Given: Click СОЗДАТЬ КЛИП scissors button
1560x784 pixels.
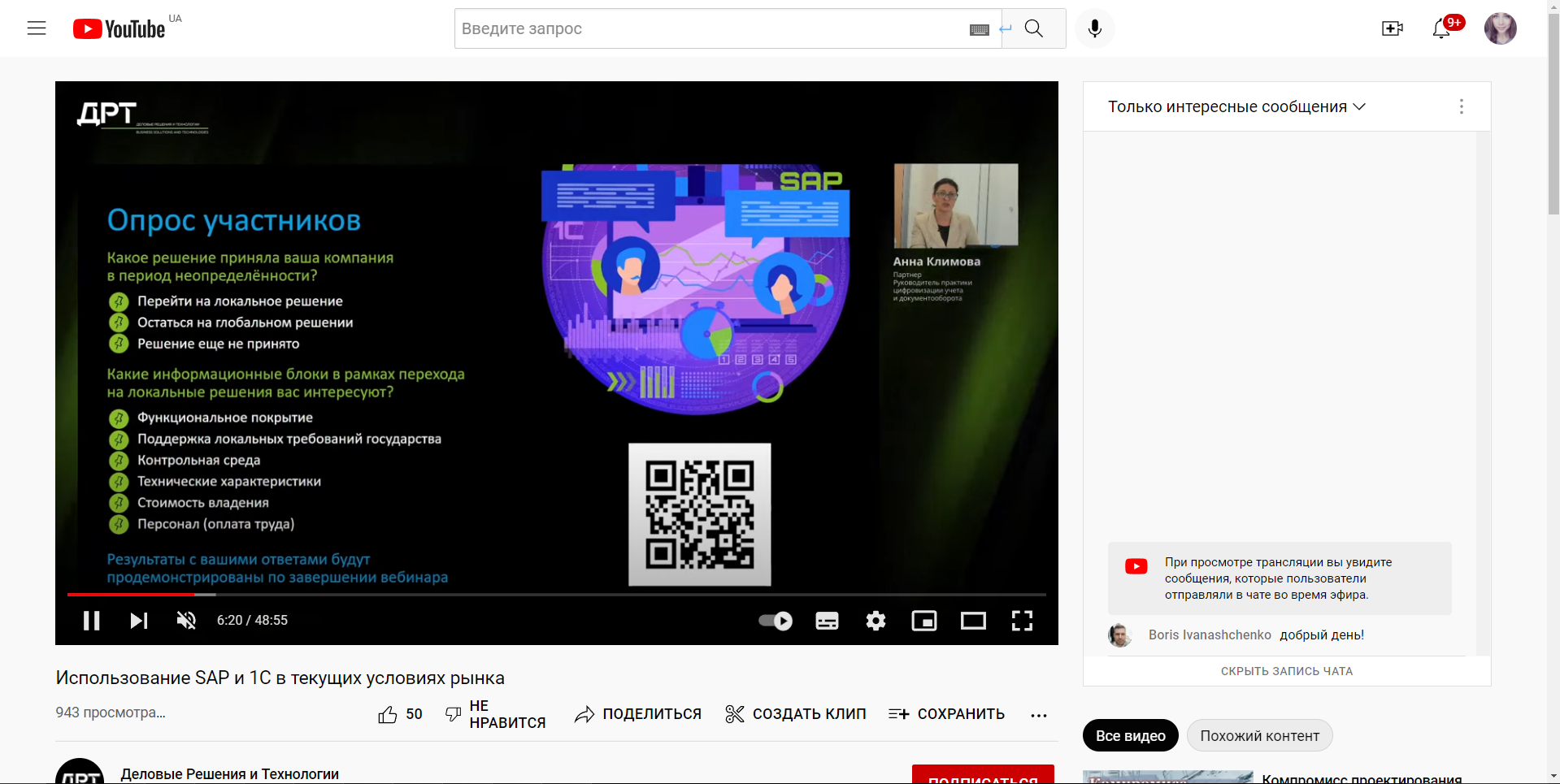Looking at the screenshot, I should pyautogui.click(x=795, y=714).
